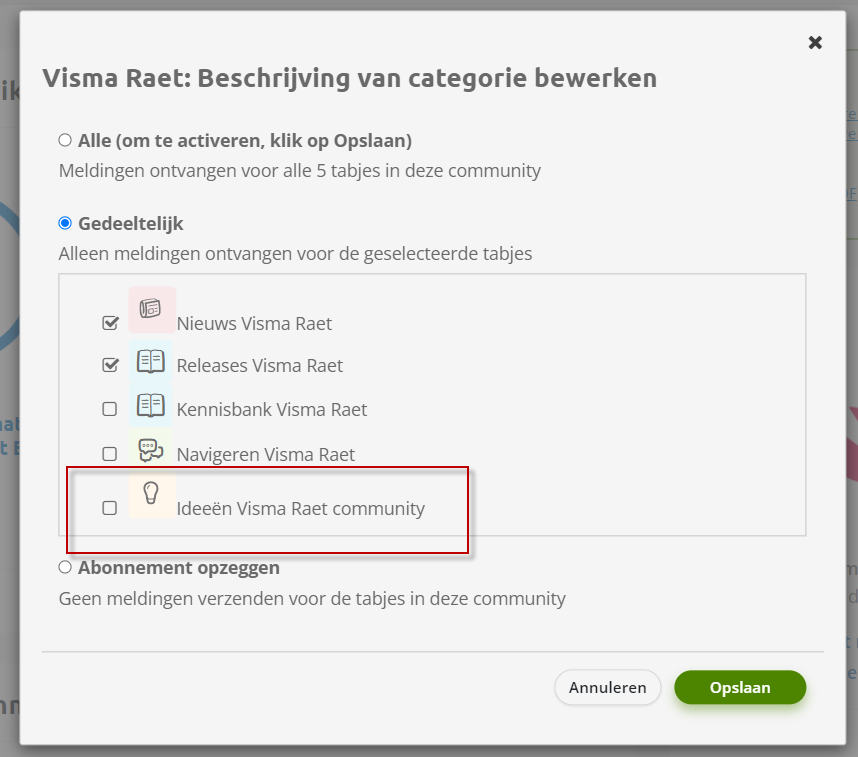858x757 pixels.
Task: Click the chat bubbles icon for Navigeren
Action: pos(150,450)
